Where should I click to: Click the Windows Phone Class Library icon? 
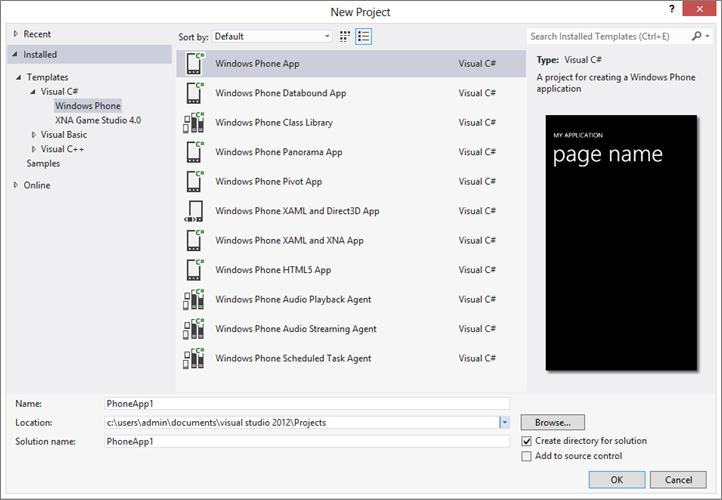click(x=194, y=122)
